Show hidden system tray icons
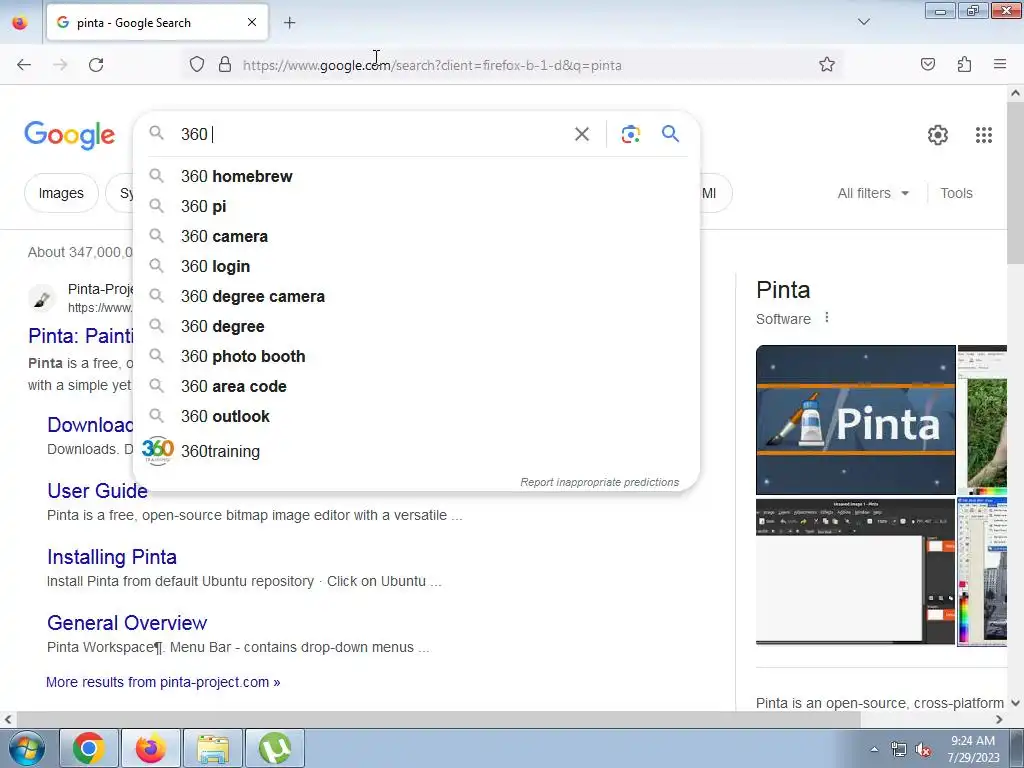Screen dimensions: 1024x768 point(874,749)
